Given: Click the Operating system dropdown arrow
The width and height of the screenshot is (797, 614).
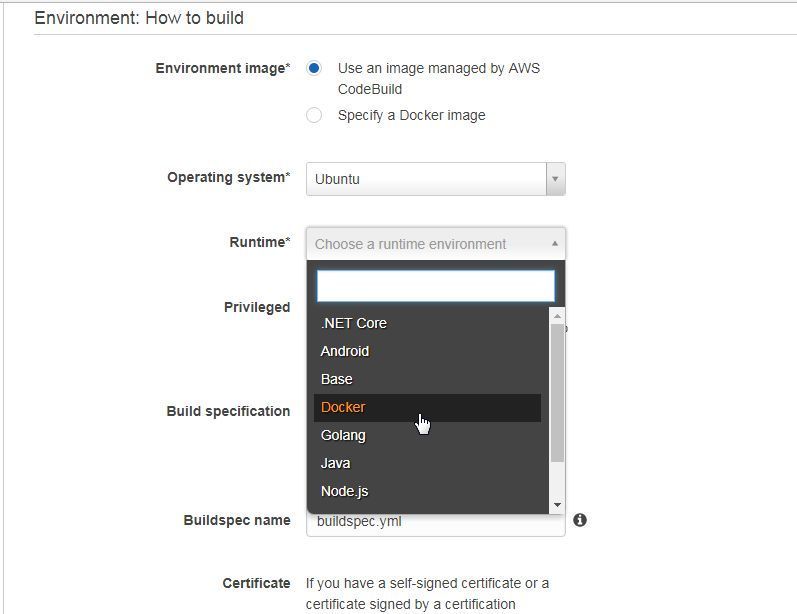Looking at the screenshot, I should [x=556, y=179].
